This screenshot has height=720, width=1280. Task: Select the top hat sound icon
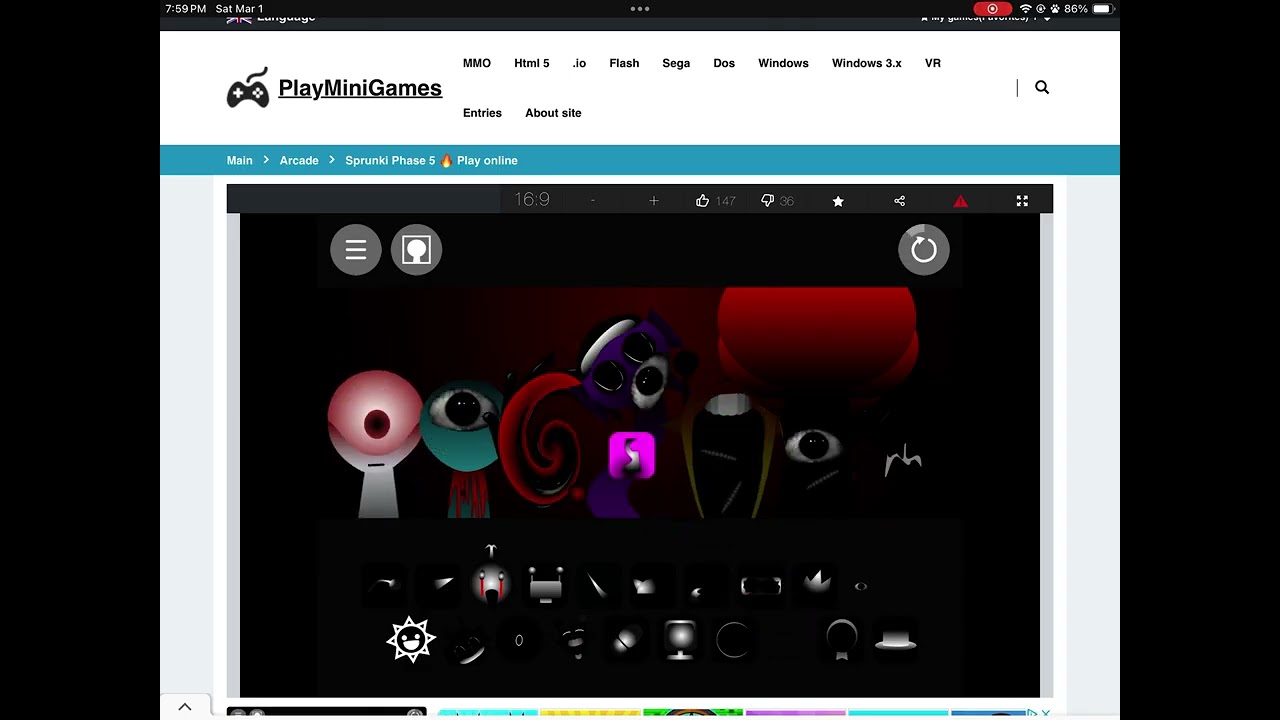point(896,640)
